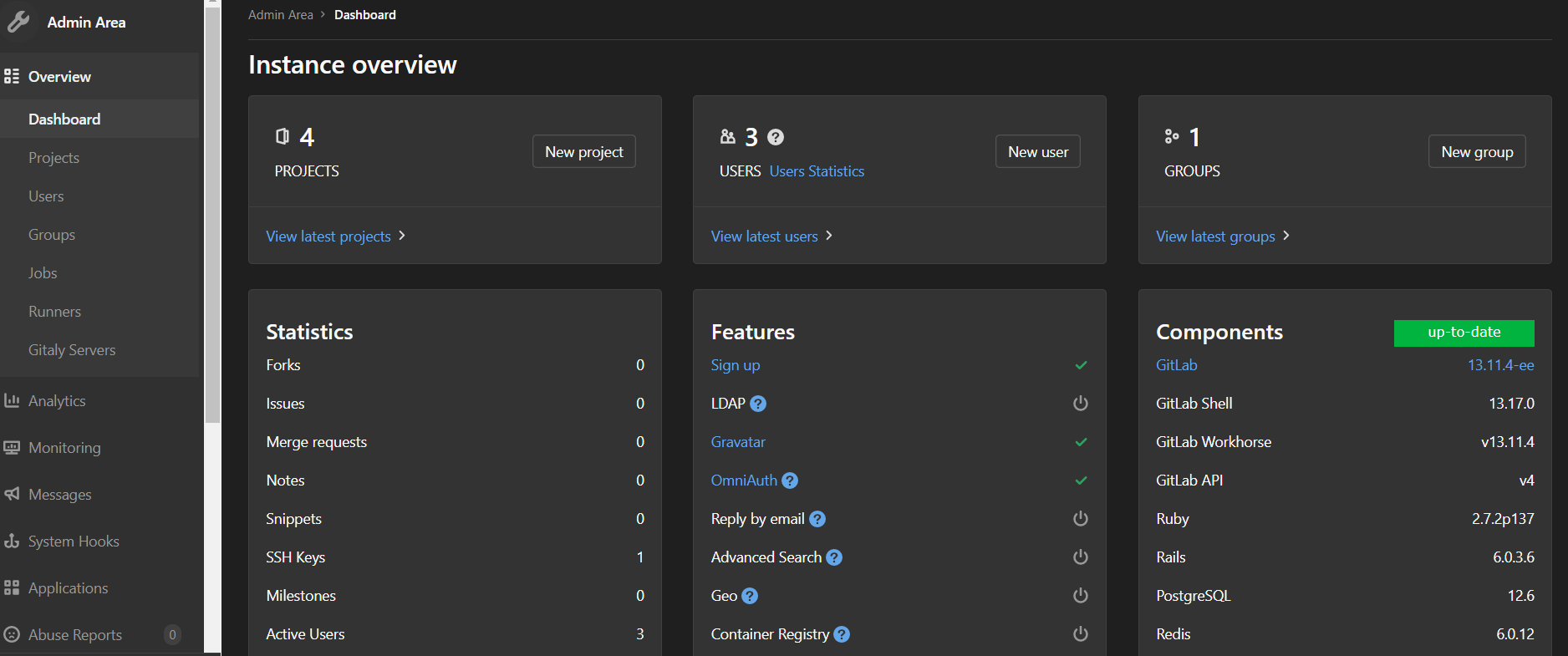Click chevron after View latest projects
Viewport: 1568px width, 656px height.
tap(402, 236)
